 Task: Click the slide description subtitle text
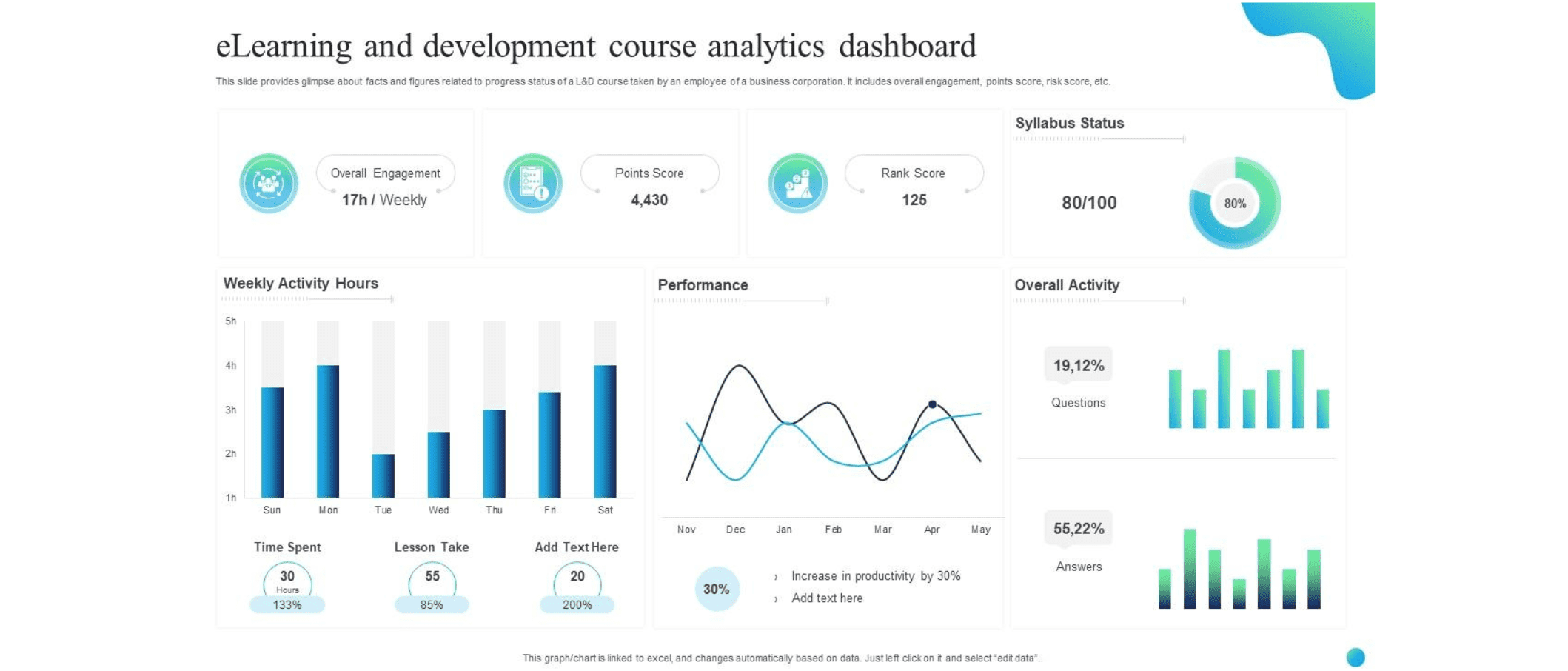pyautogui.click(x=663, y=81)
